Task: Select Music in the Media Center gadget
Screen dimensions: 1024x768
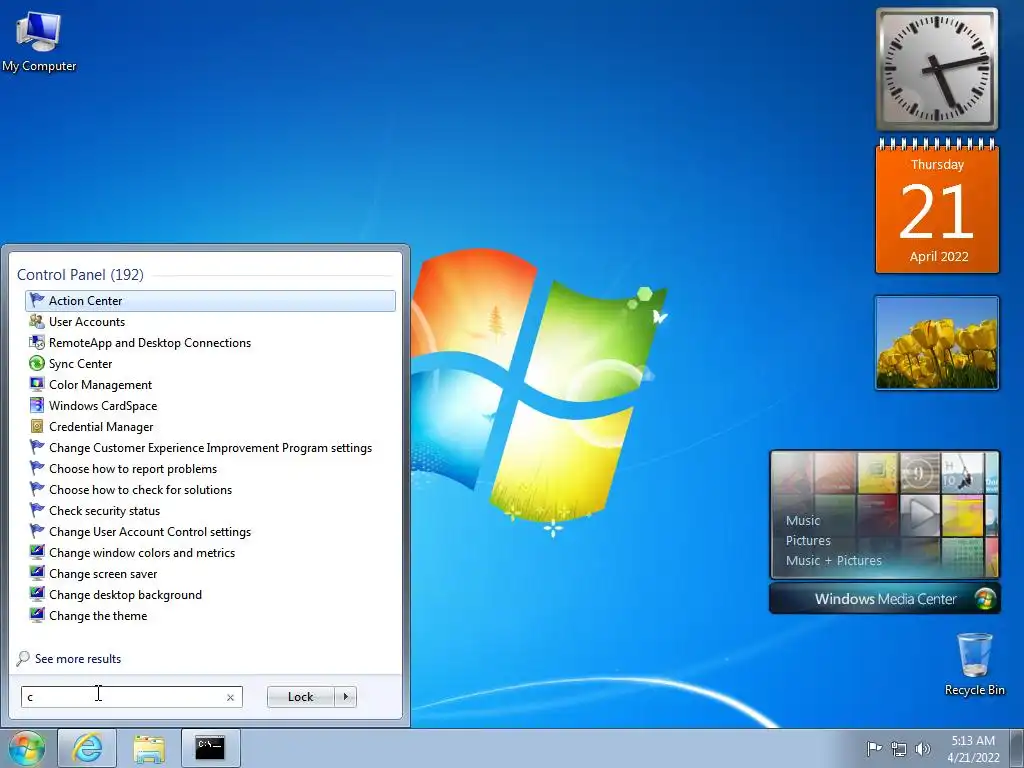Action: point(803,520)
